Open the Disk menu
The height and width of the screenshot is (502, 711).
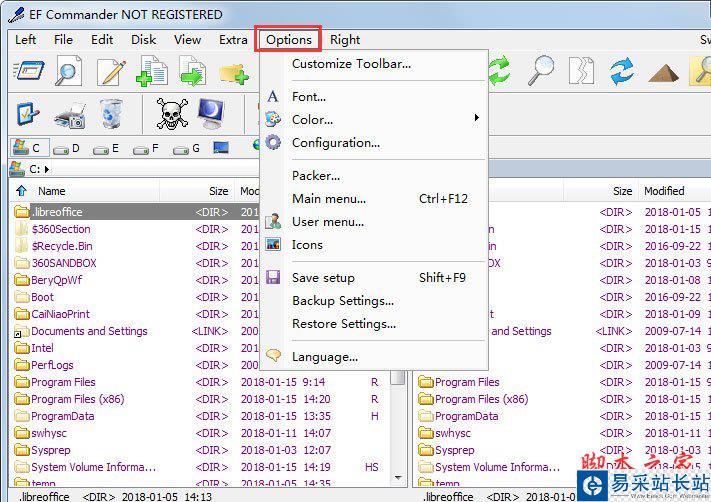point(144,40)
